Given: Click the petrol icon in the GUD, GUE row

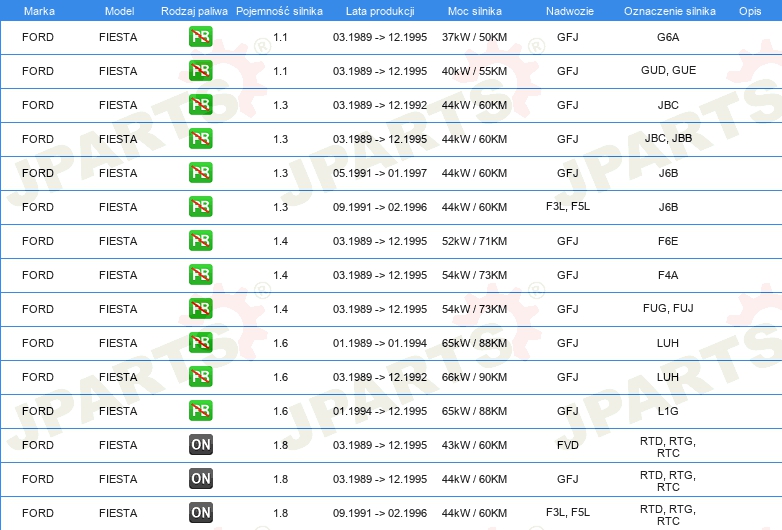Looking at the screenshot, I should tap(200, 71).
